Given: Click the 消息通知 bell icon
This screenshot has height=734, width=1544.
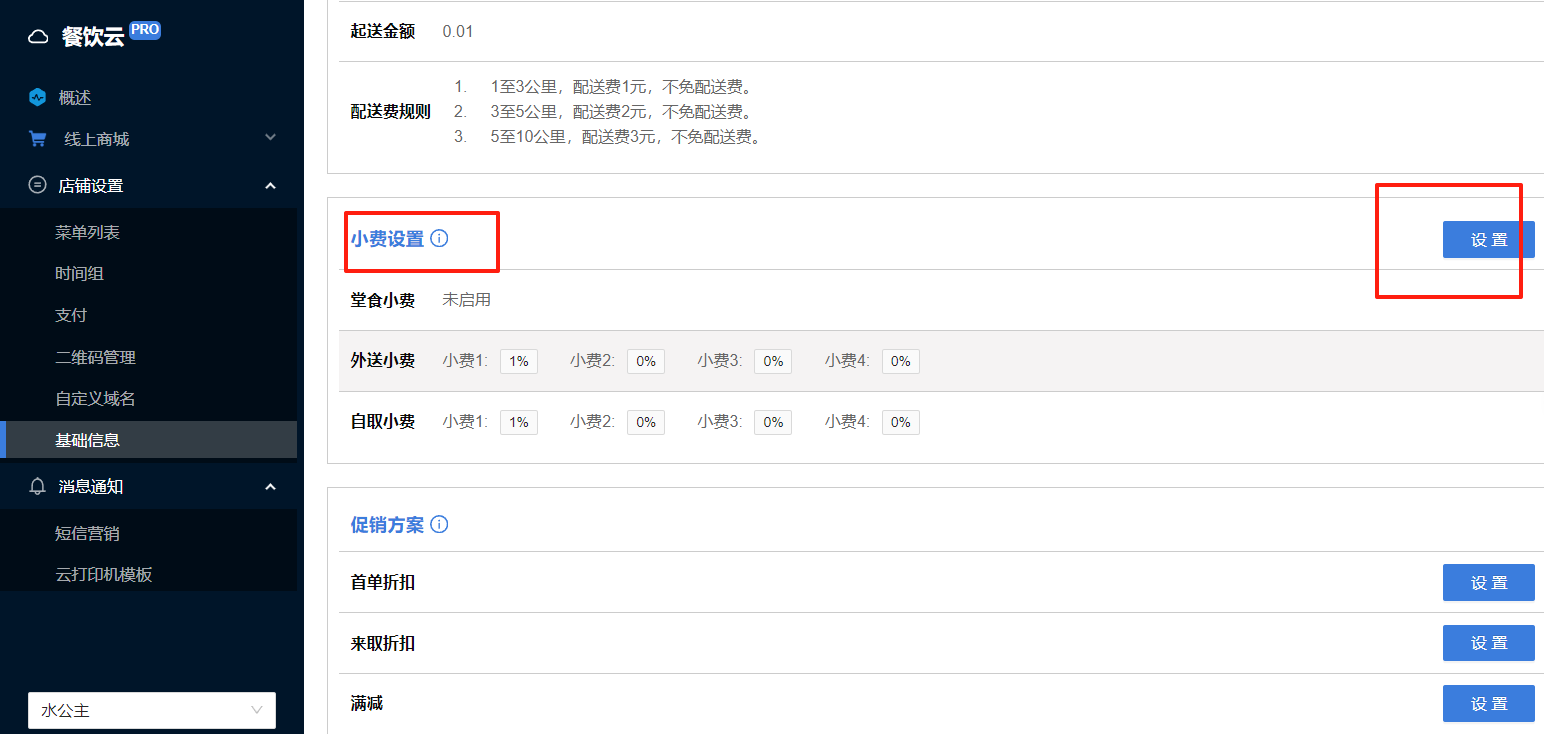Looking at the screenshot, I should [38, 486].
